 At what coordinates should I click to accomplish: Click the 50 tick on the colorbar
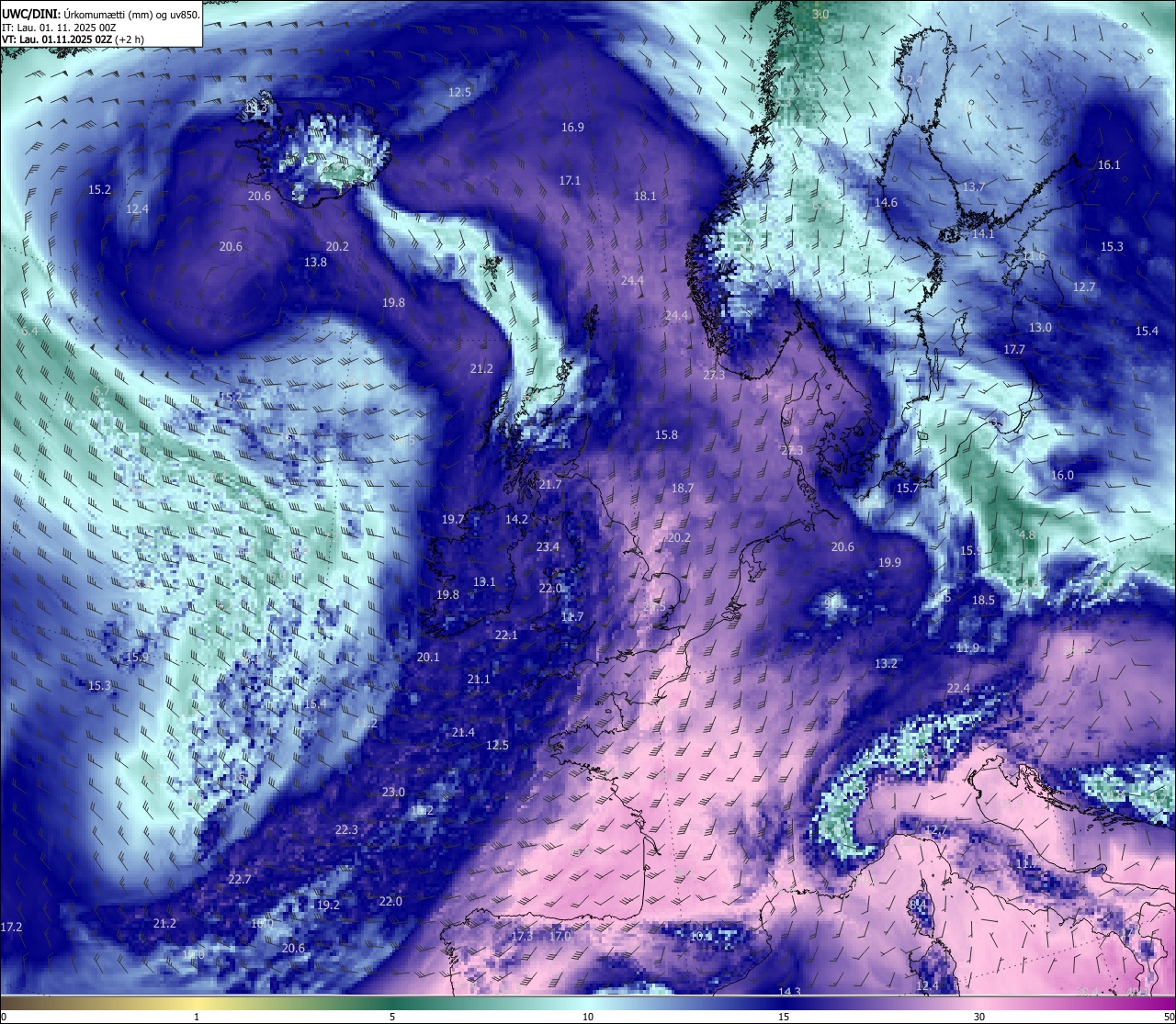pyautogui.click(x=1169, y=1017)
